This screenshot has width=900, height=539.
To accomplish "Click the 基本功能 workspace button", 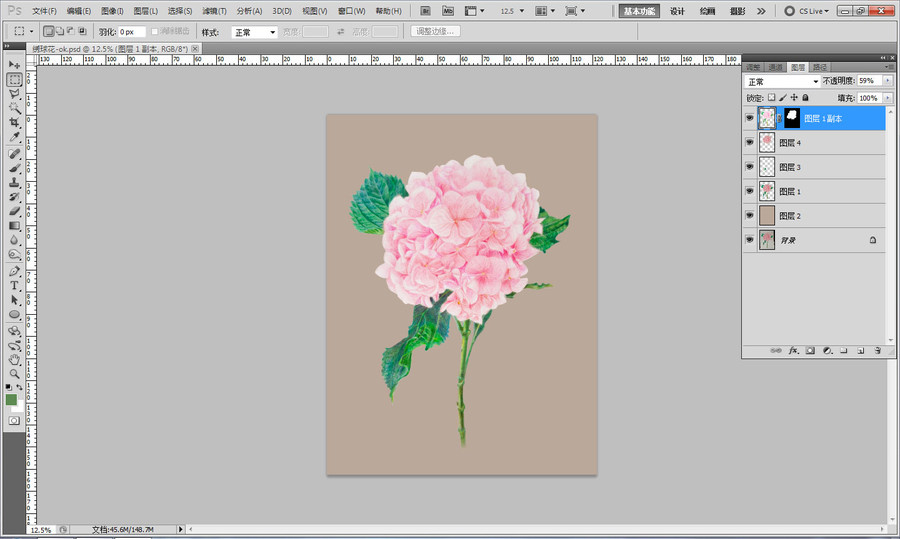I will click(x=639, y=11).
